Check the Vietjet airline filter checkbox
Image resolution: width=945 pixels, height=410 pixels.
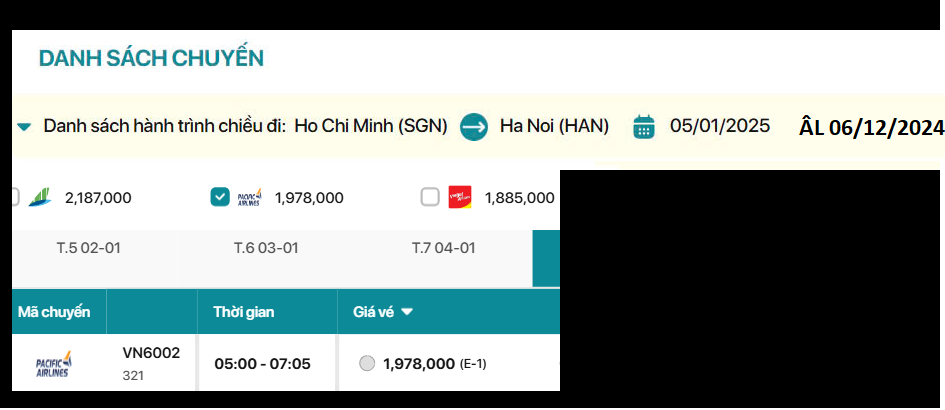[x=430, y=197]
